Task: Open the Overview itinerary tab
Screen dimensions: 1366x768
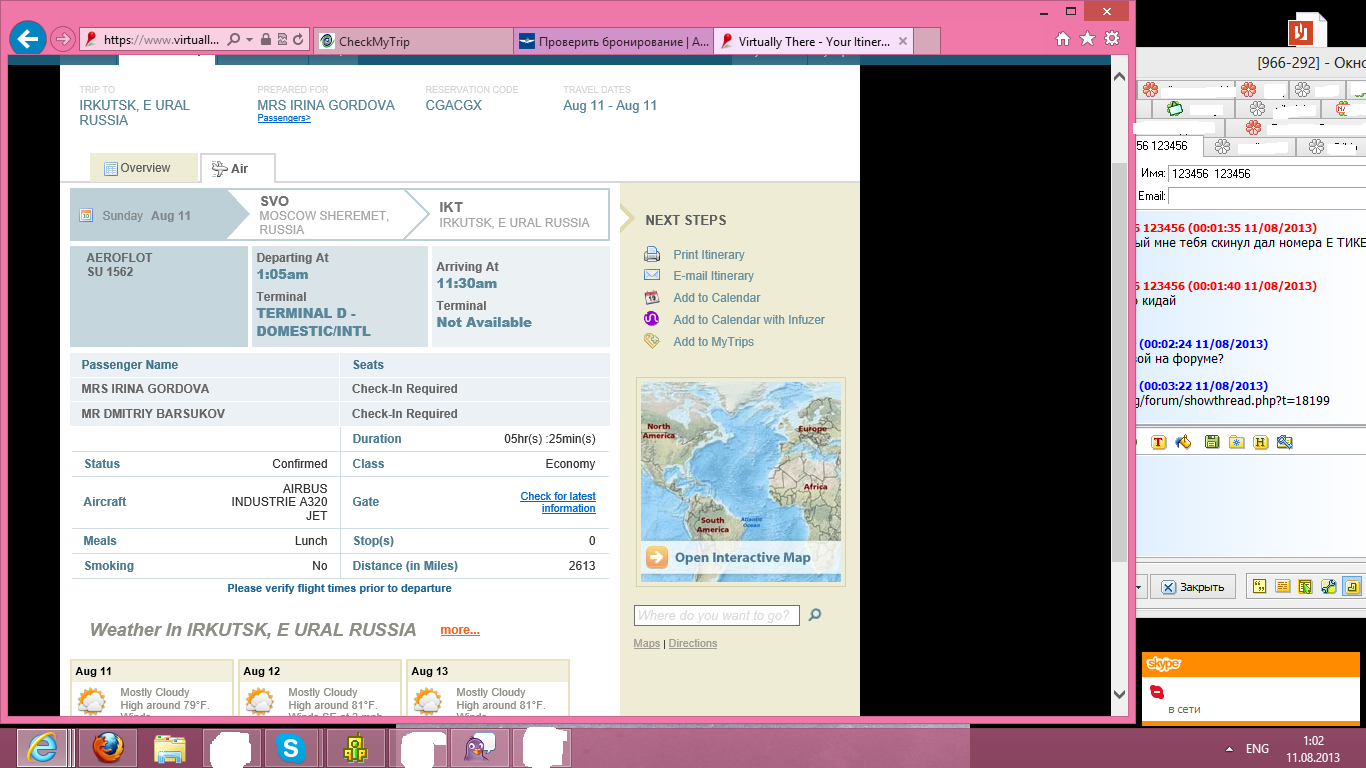Action: 144,168
